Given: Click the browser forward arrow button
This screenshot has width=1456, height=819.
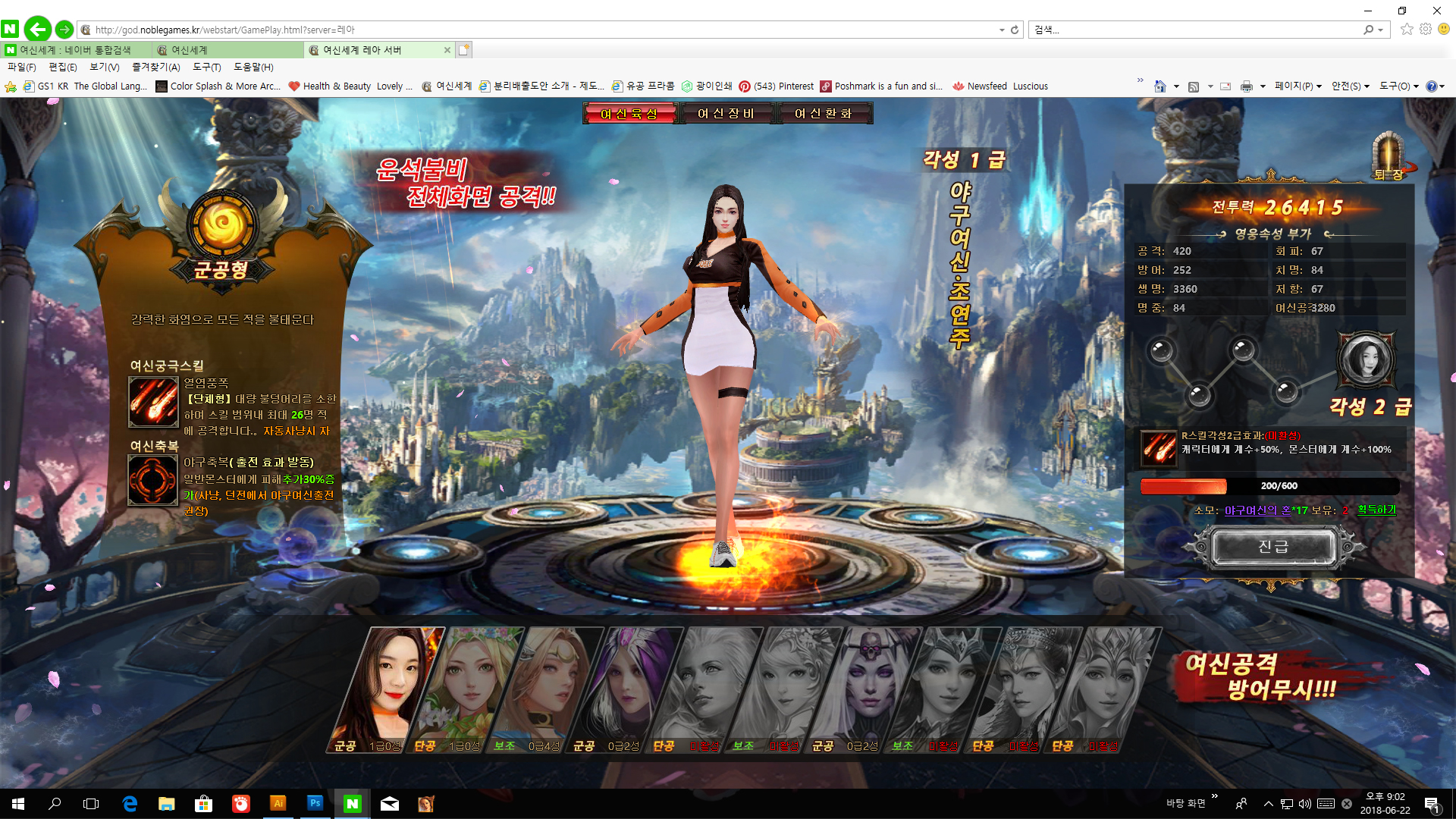Looking at the screenshot, I should point(64,30).
